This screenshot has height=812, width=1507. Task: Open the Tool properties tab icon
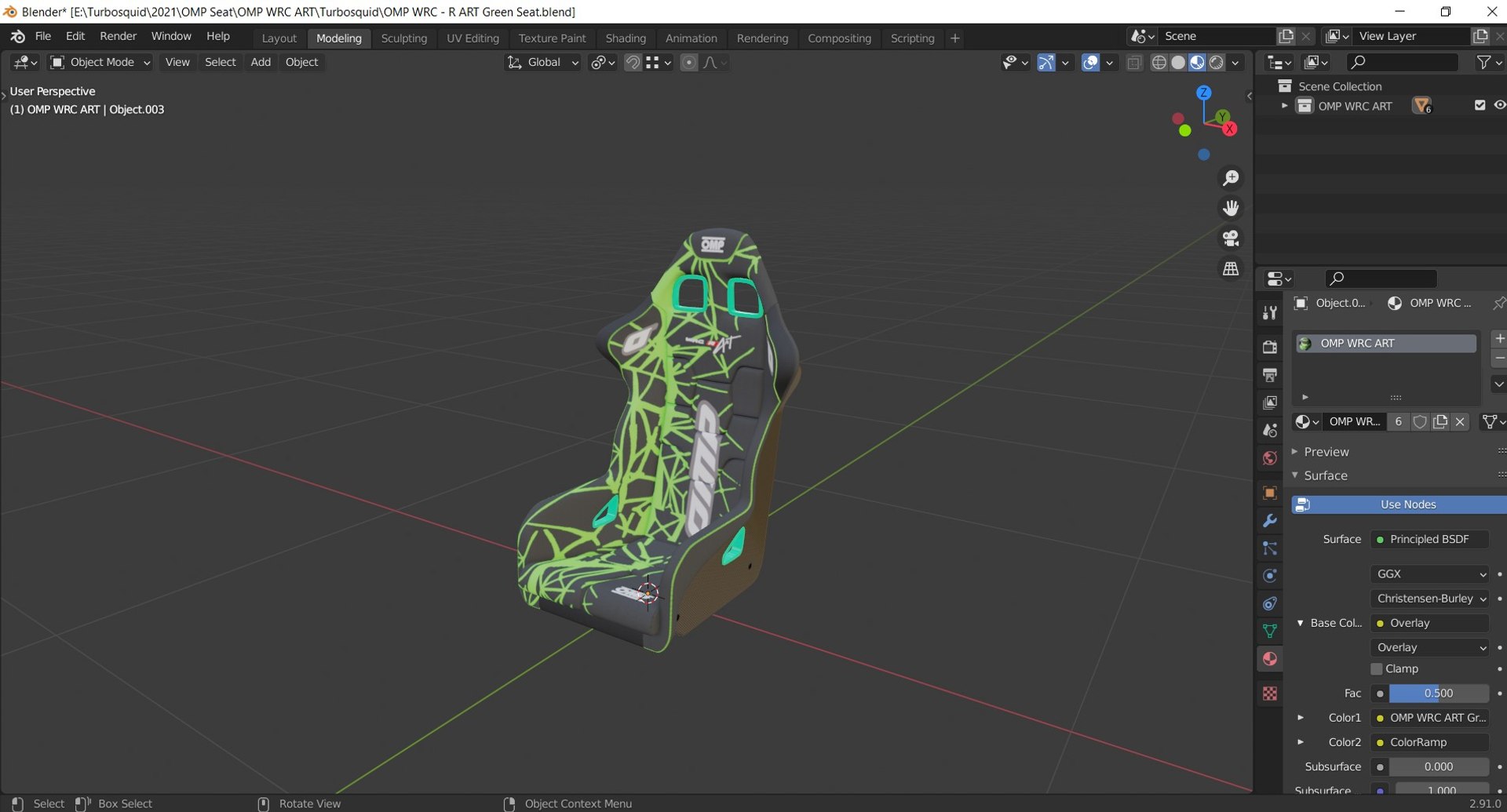pyautogui.click(x=1269, y=313)
